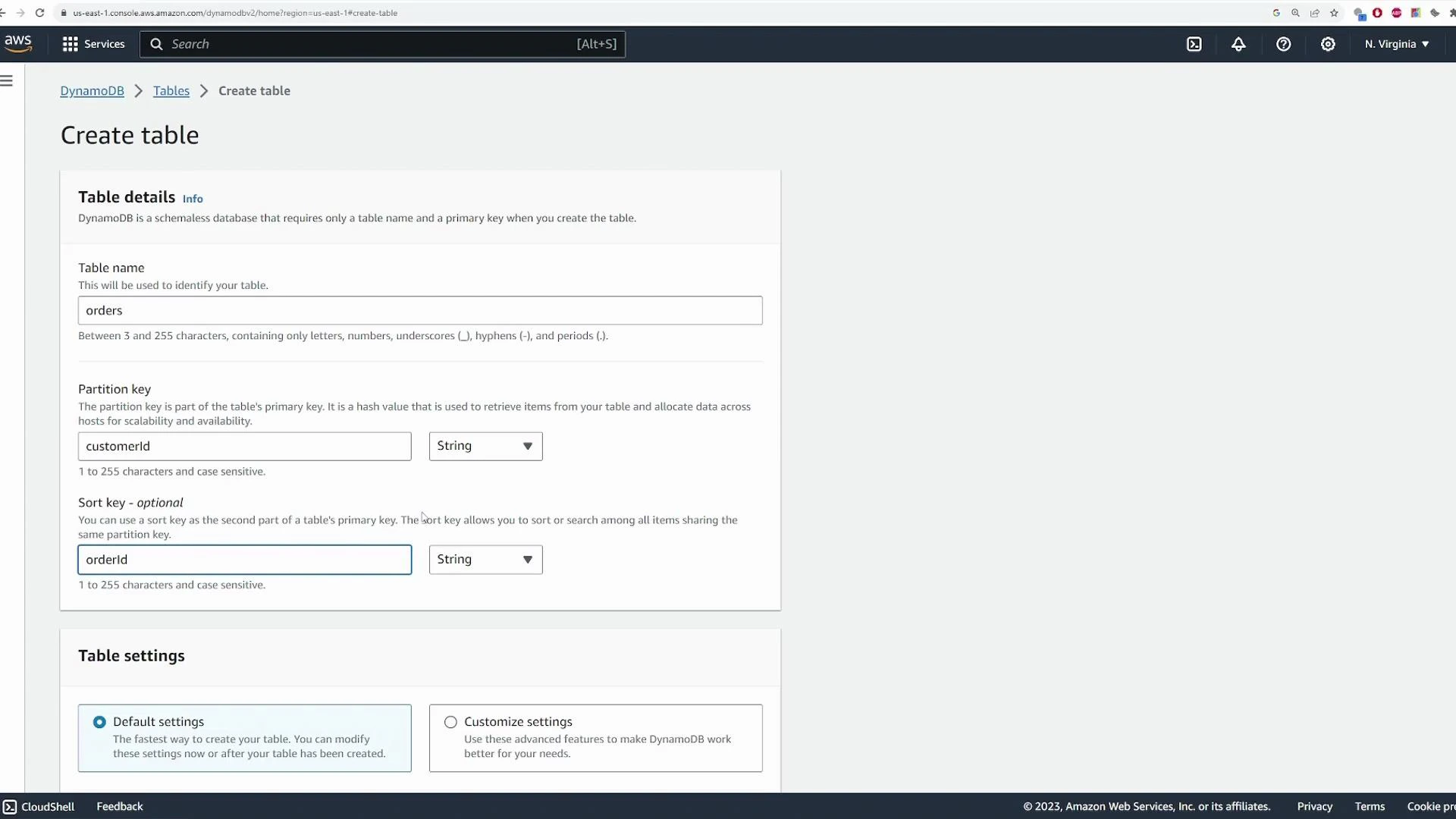
Task: Click the Feedback link in the footer
Action: [119, 806]
